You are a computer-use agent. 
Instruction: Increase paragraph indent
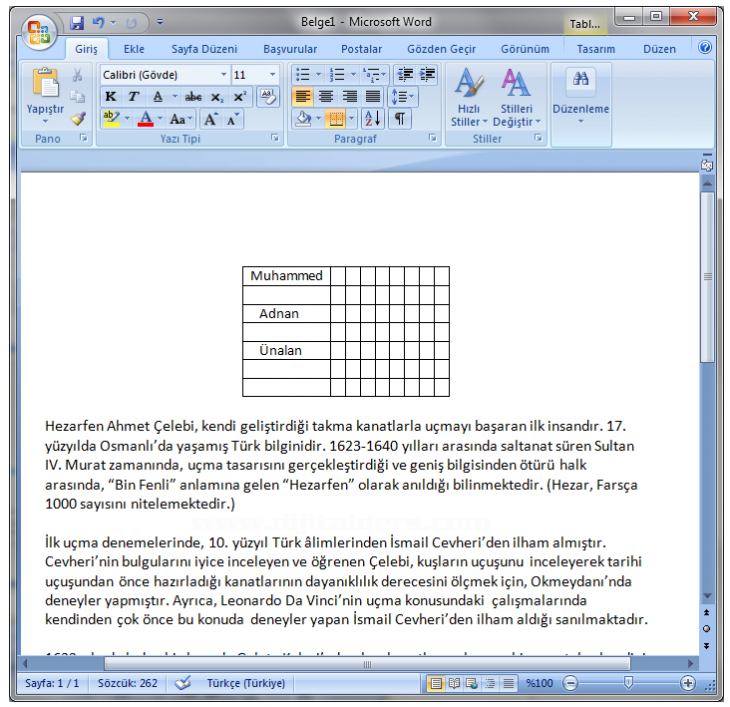[x=427, y=74]
